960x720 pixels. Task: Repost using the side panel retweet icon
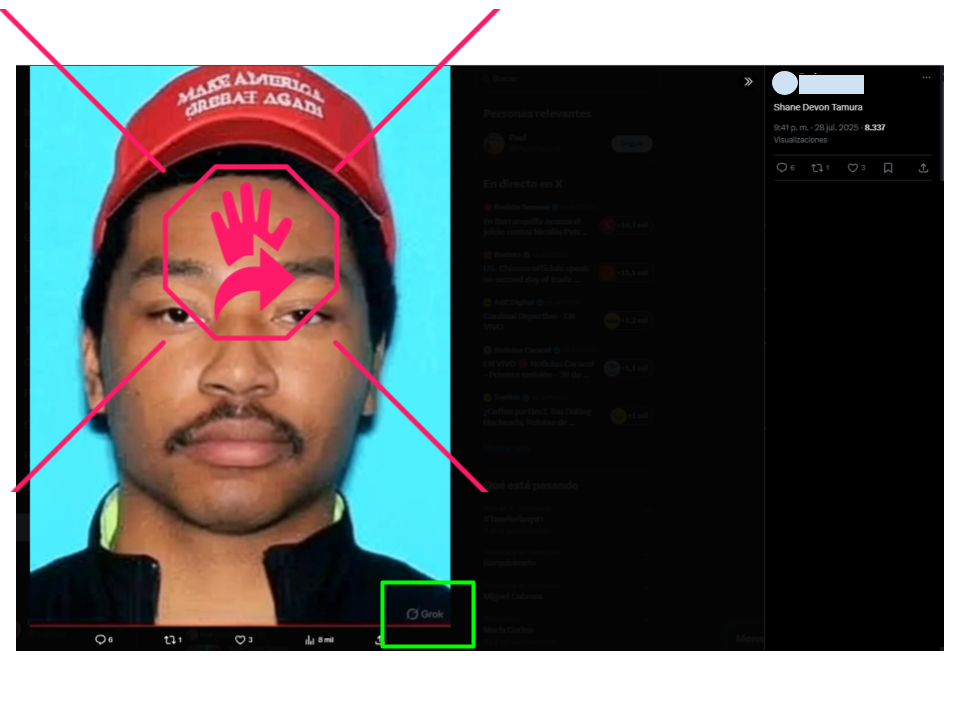click(x=817, y=168)
